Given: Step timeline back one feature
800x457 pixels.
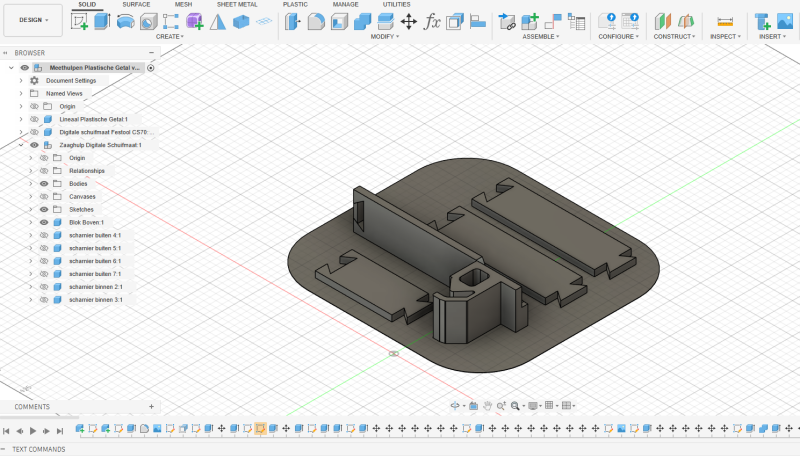Looking at the screenshot, I should (x=19, y=431).
